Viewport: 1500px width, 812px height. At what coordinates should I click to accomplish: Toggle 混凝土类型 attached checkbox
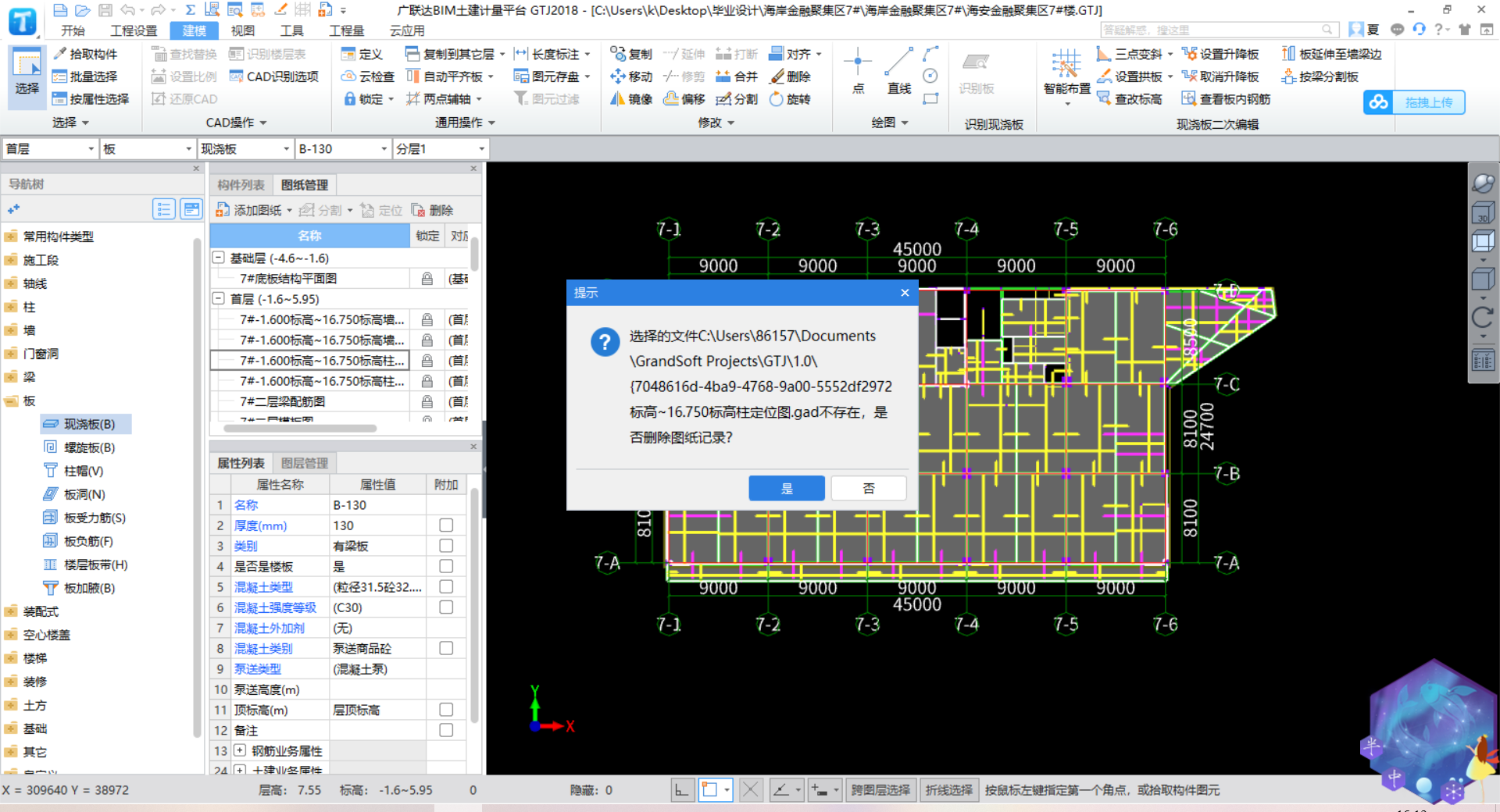click(x=446, y=586)
